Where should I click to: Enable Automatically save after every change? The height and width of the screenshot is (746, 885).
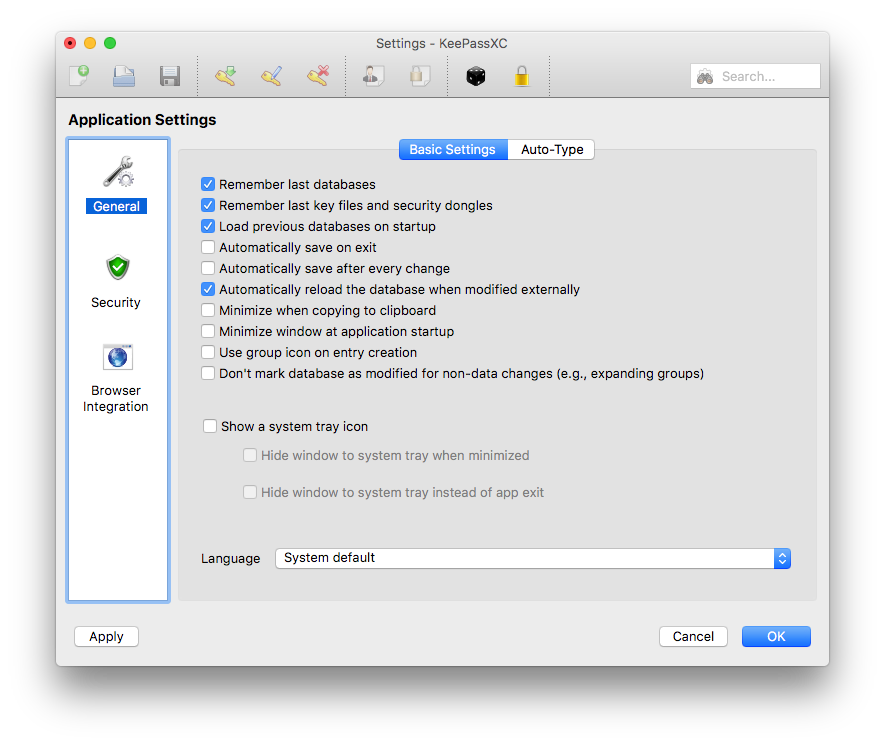(x=208, y=268)
